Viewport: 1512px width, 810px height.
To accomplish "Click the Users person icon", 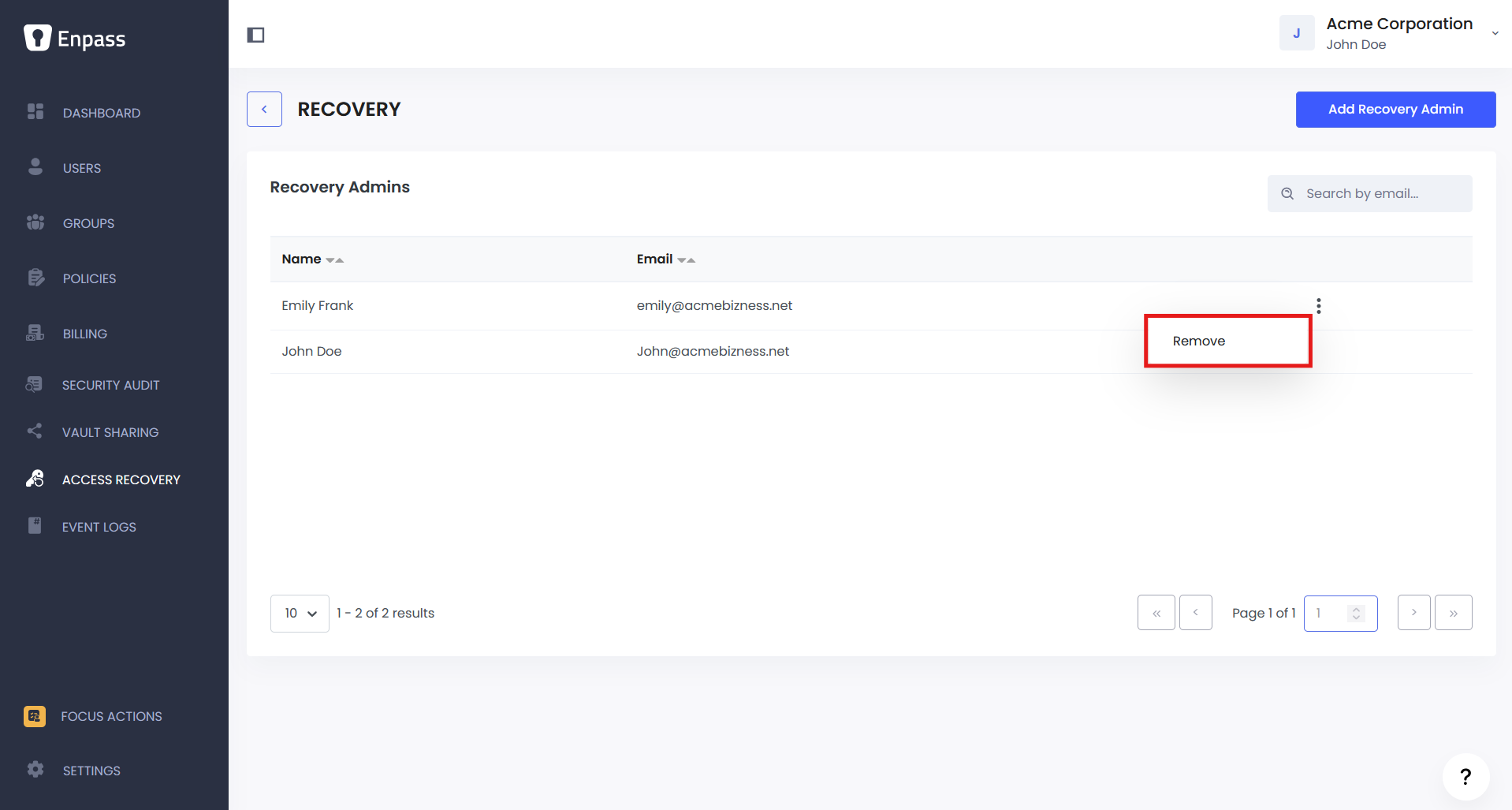I will [35, 166].
